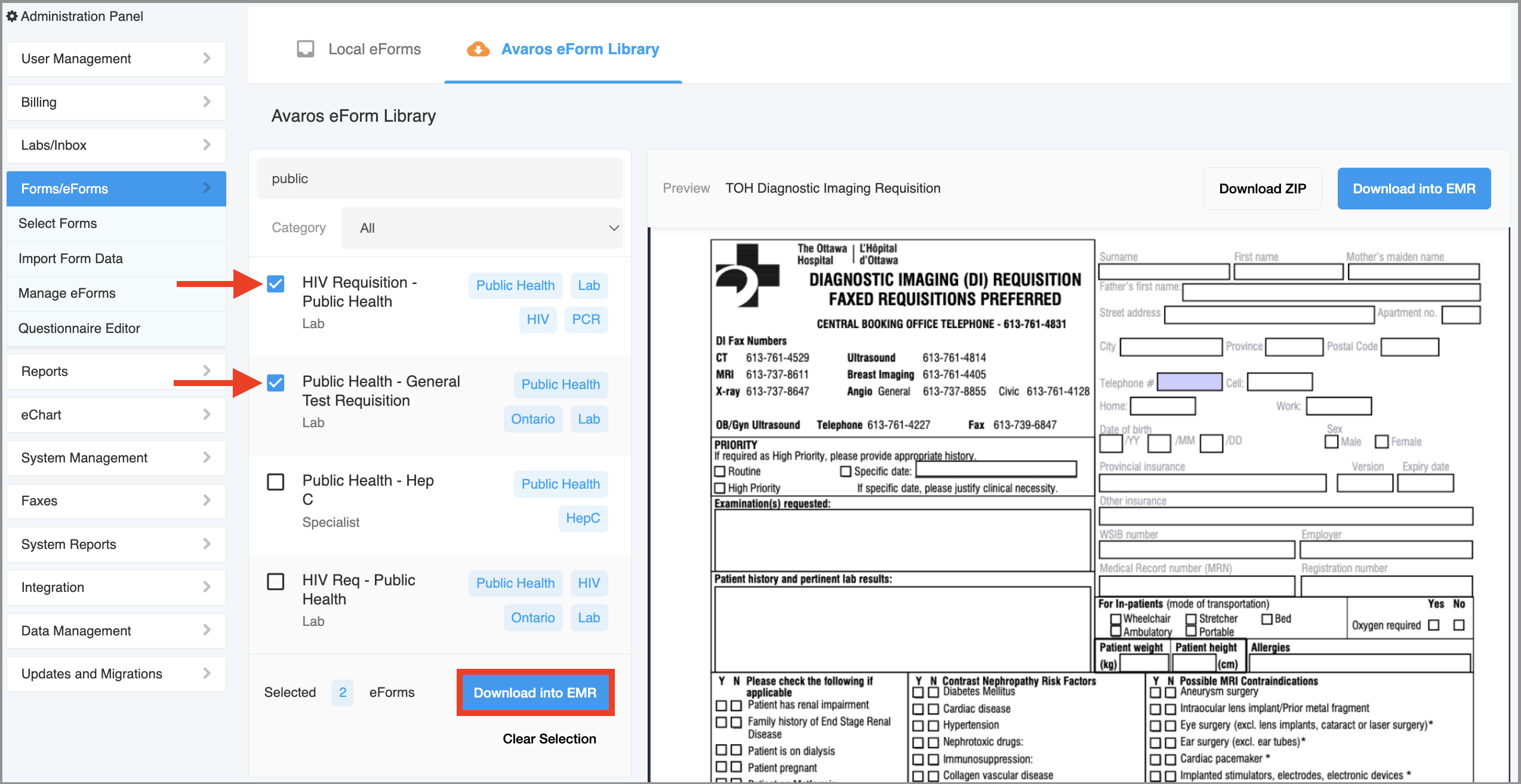The image size is (1521, 784).
Task: Select the Public Health - Hep C form title
Action: 368,490
